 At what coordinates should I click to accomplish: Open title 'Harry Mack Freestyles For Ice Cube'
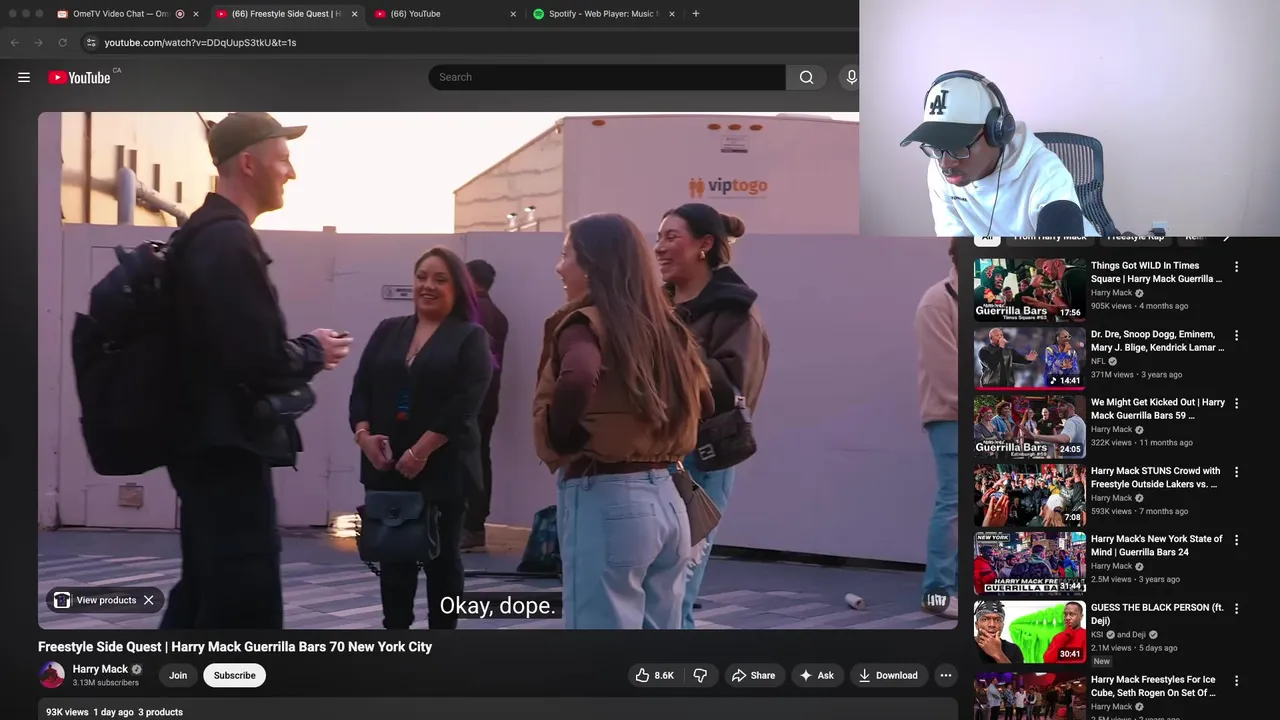[1153, 686]
